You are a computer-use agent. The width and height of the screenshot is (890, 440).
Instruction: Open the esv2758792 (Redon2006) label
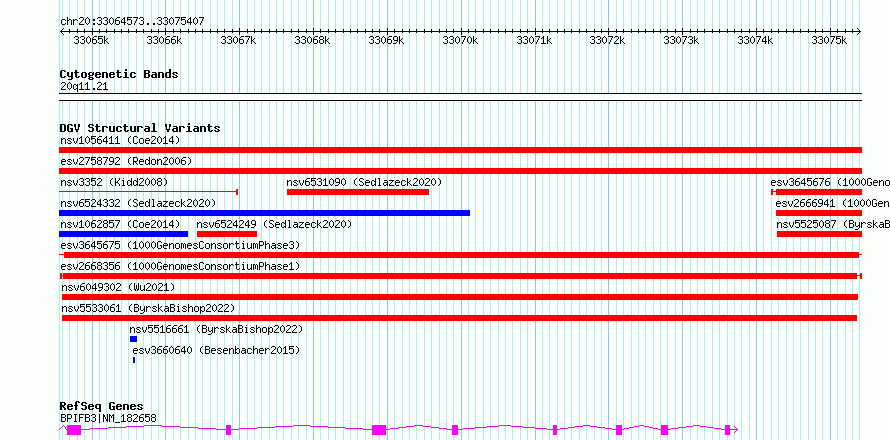(126, 161)
